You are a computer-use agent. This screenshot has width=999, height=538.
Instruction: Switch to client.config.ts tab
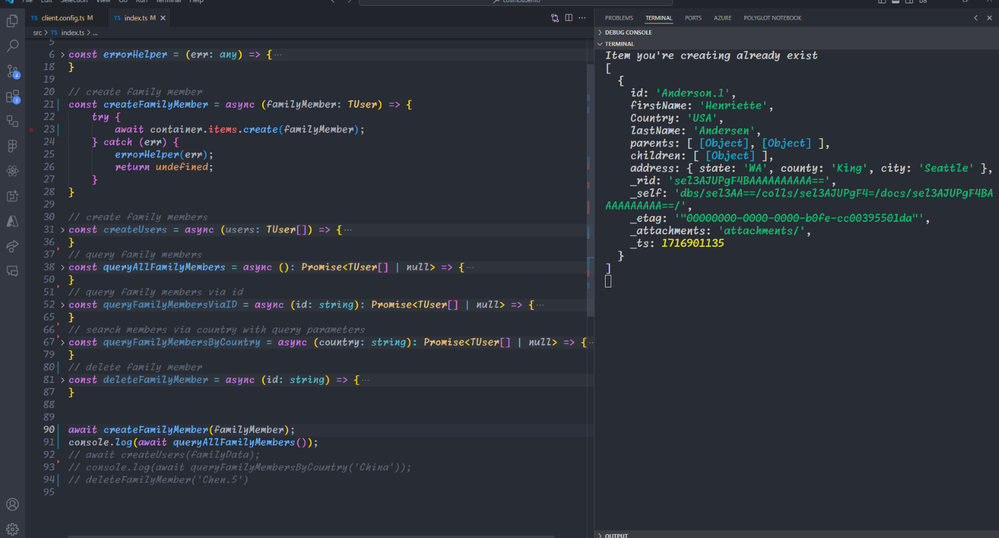click(x=61, y=18)
